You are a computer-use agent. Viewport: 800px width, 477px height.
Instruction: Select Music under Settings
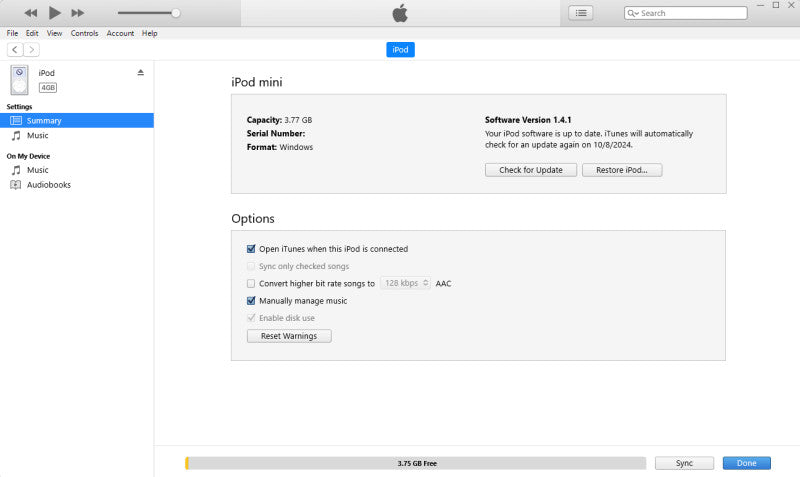pyautogui.click(x=77, y=135)
